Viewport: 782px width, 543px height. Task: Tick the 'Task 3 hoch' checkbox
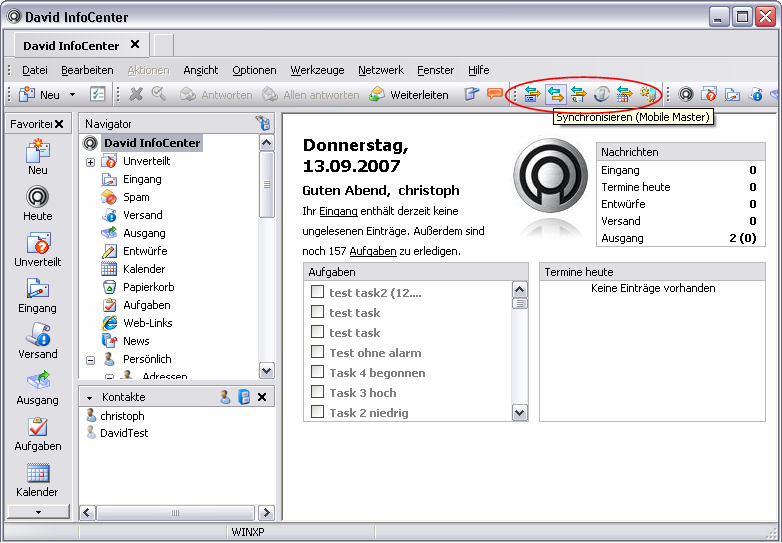click(317, 392)
